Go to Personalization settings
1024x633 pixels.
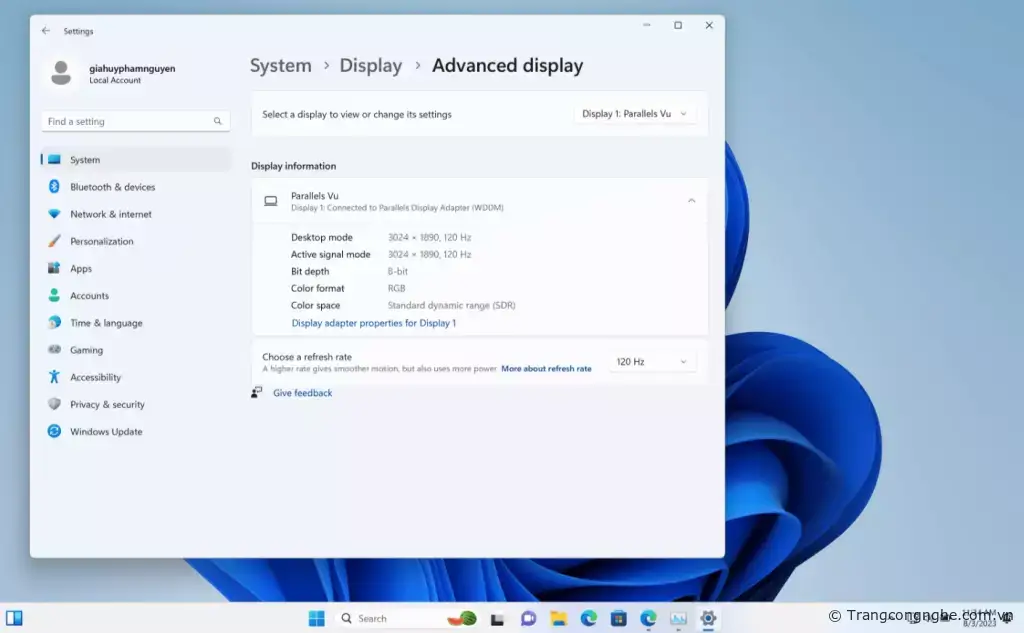coord(101,241)
